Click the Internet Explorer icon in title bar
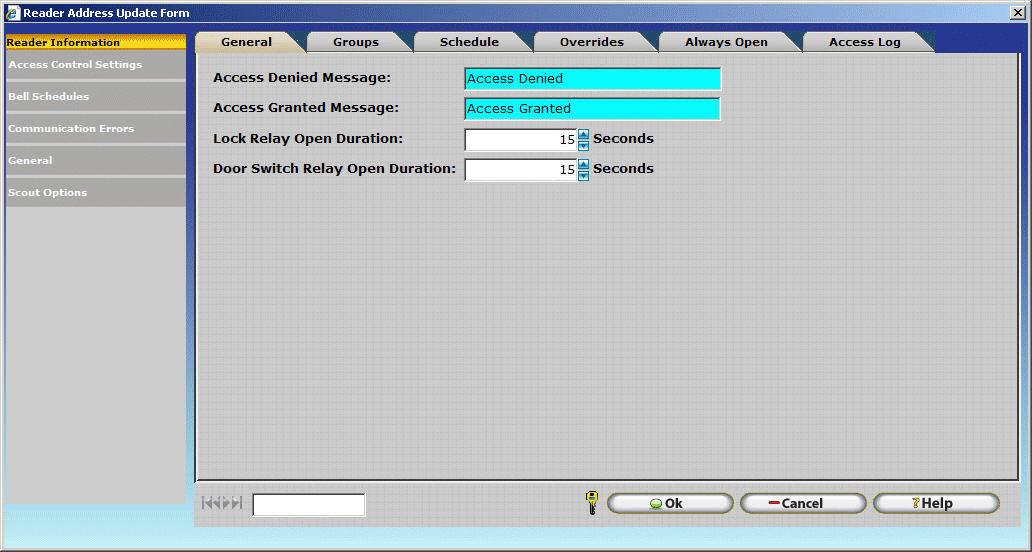 (13, 13)
